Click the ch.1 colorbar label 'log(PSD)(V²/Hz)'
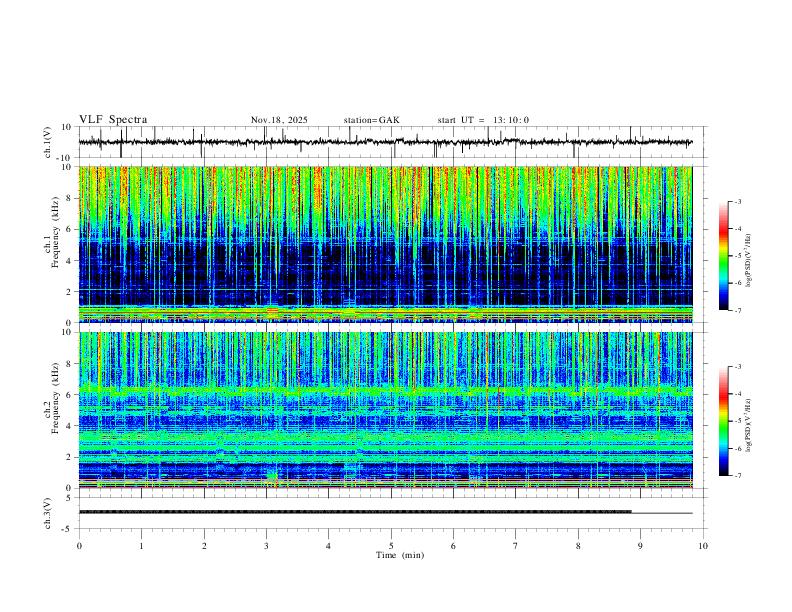 pos(748,261)
